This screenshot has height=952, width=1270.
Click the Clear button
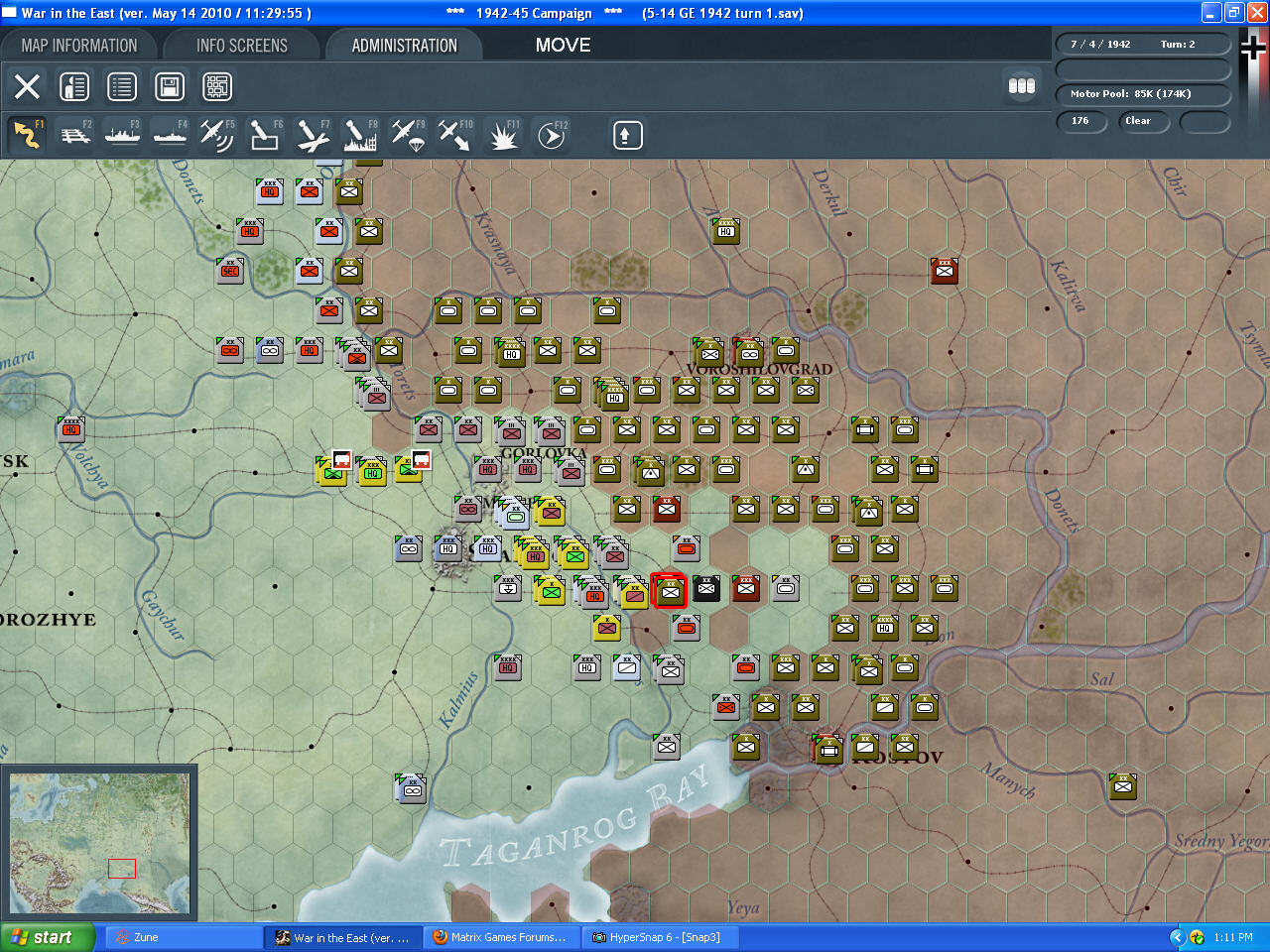point(1143,121)
